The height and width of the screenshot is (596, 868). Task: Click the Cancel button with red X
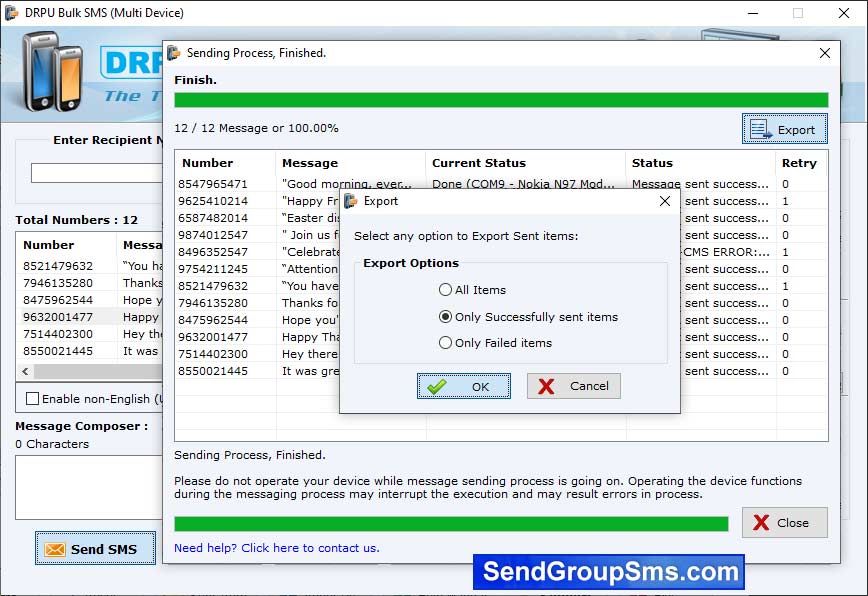click(x=574, y=386)
